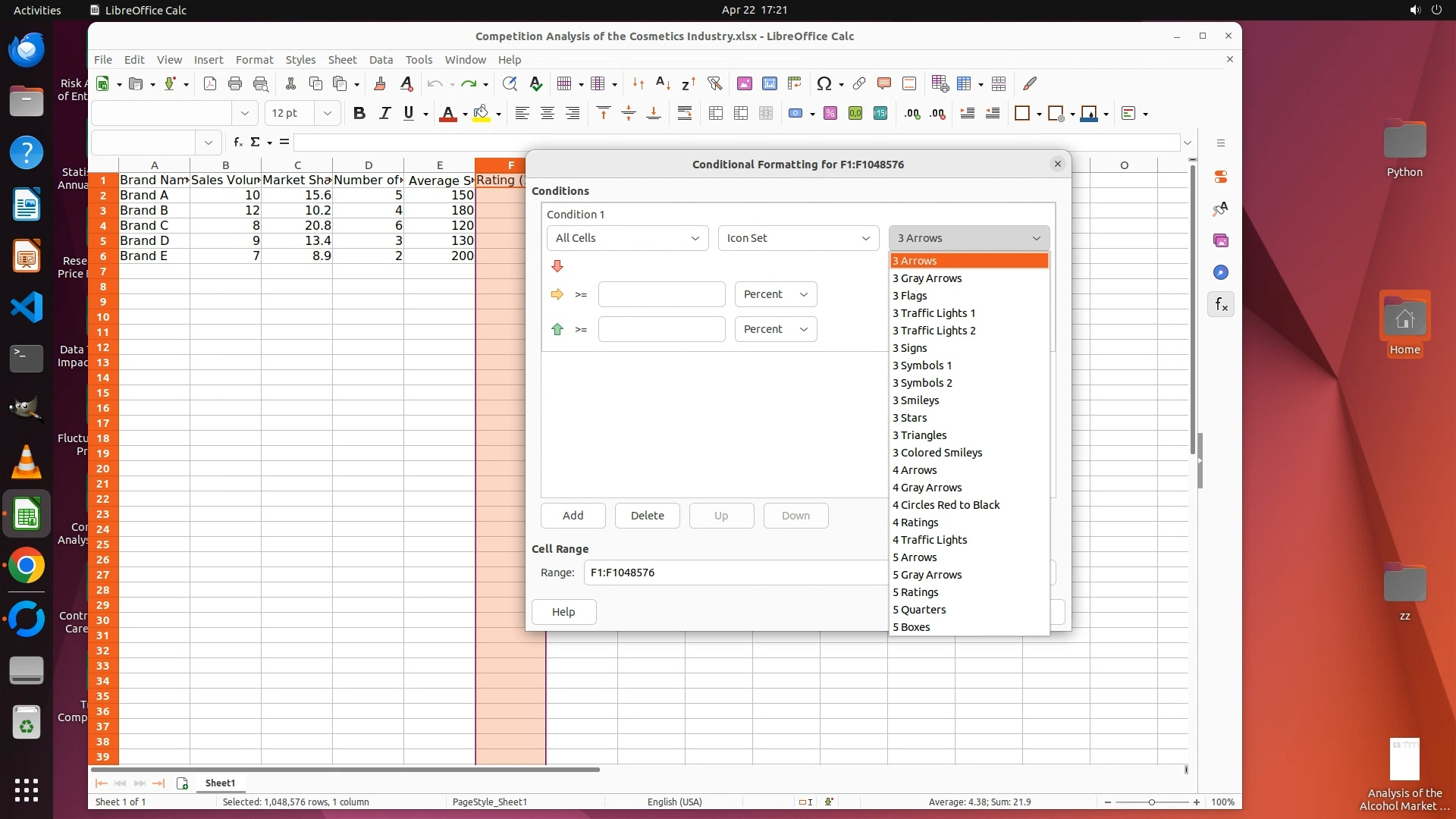1456x819 pixels.
Task: Click the Spelling check icon
Action: [536, 84]
